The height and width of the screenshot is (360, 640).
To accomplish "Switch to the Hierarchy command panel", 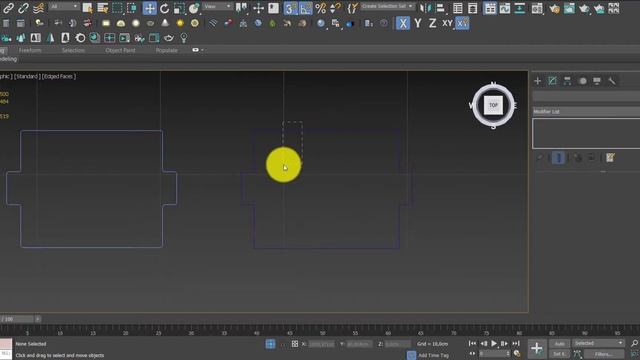I will 567,81.
